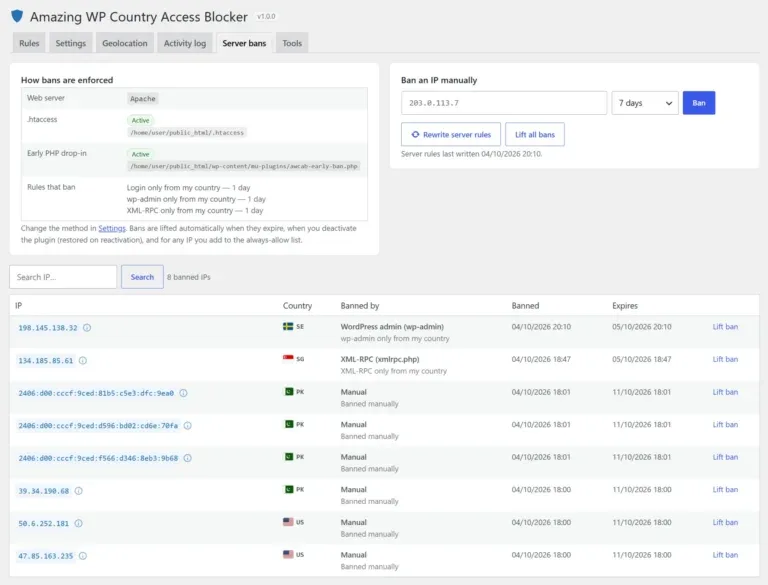Click the blue shield plugin logo
This screenshot has height=585, width=768.
[x=17, y=16]
